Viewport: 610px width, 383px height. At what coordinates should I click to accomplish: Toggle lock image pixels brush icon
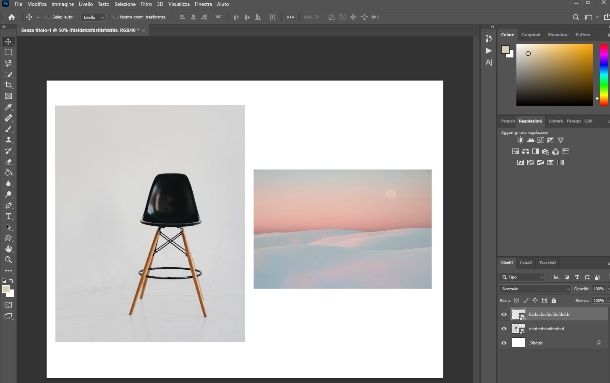tap(526, 300)
